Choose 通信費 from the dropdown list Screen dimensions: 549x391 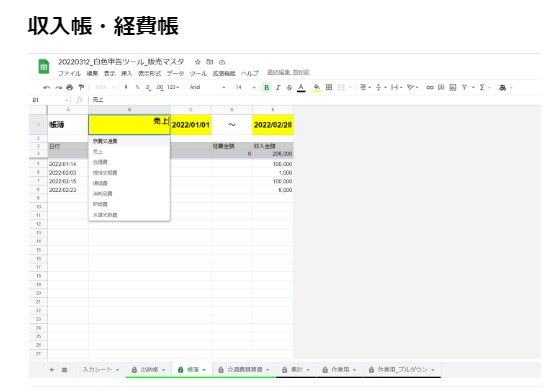(129, 183)
